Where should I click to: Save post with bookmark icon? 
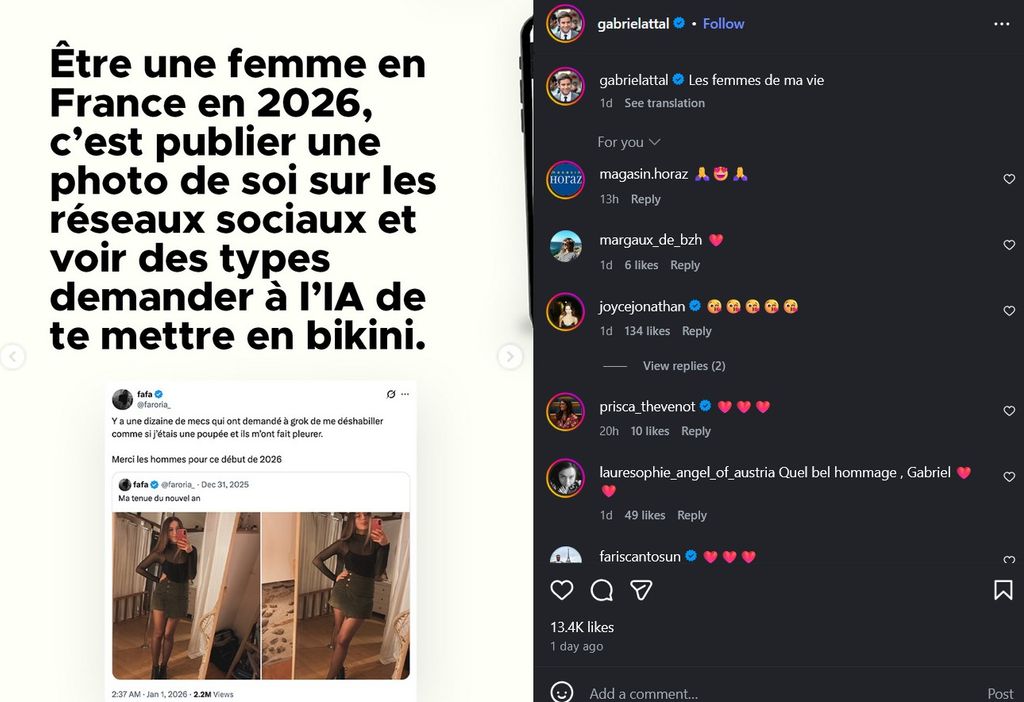(x=1003, y=590)
